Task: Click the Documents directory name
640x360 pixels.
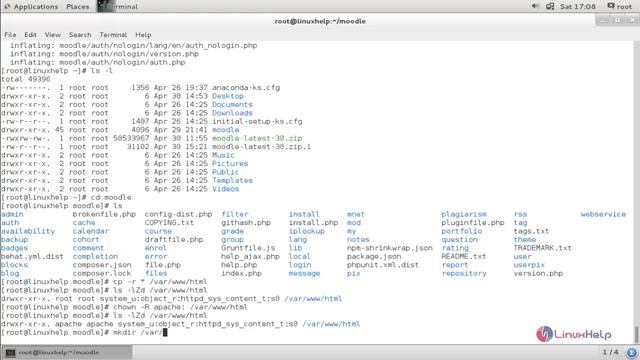Action: click(232, 104)
